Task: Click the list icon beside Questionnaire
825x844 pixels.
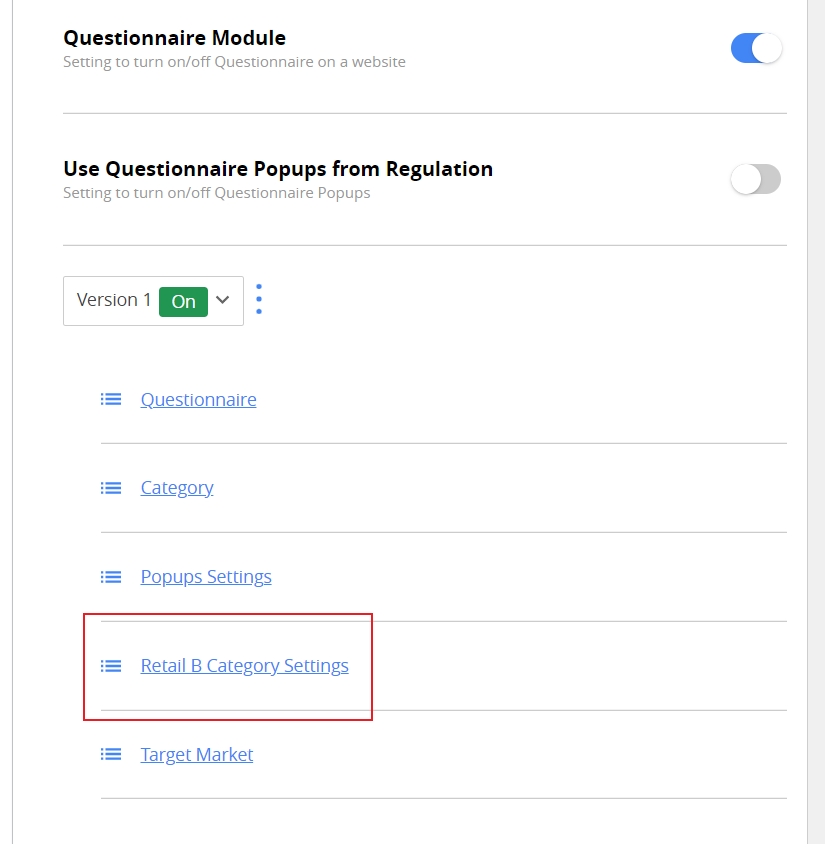Action: coord(111,398)
